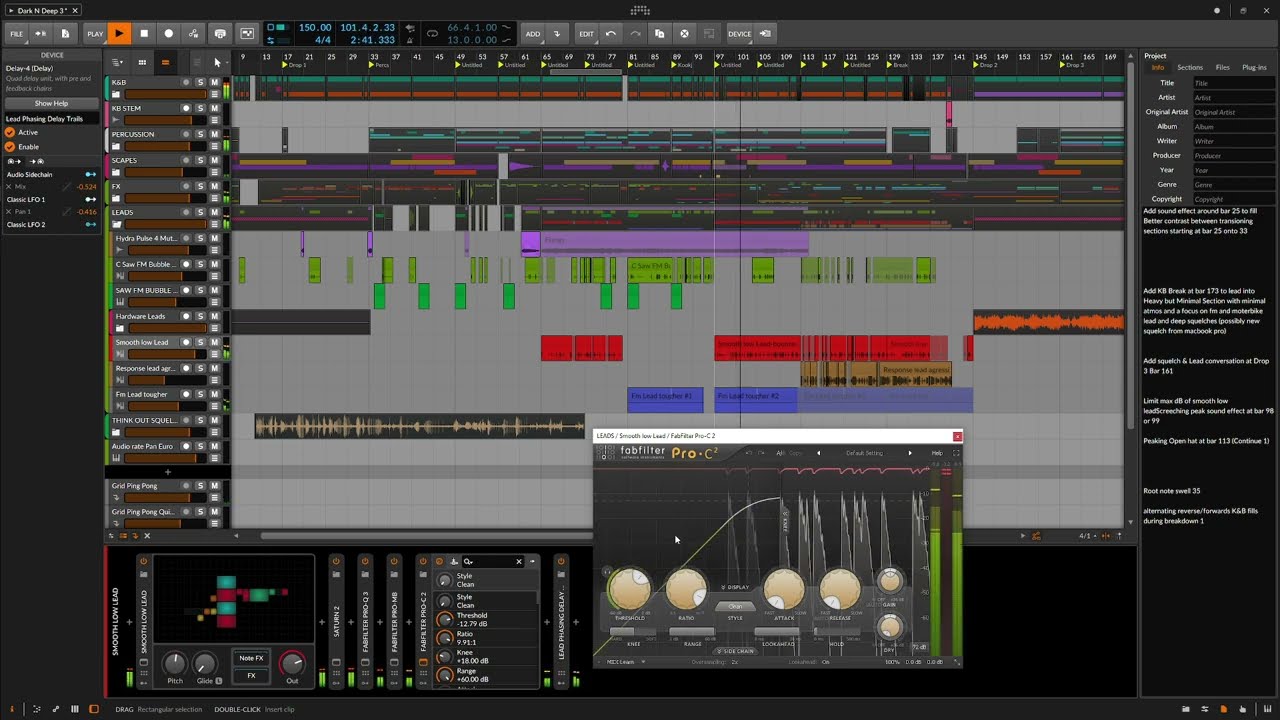The image size is (1280, 720).
Task: Add a new track with the plus button
Action: pyautogui.click(x=167, y=472)
